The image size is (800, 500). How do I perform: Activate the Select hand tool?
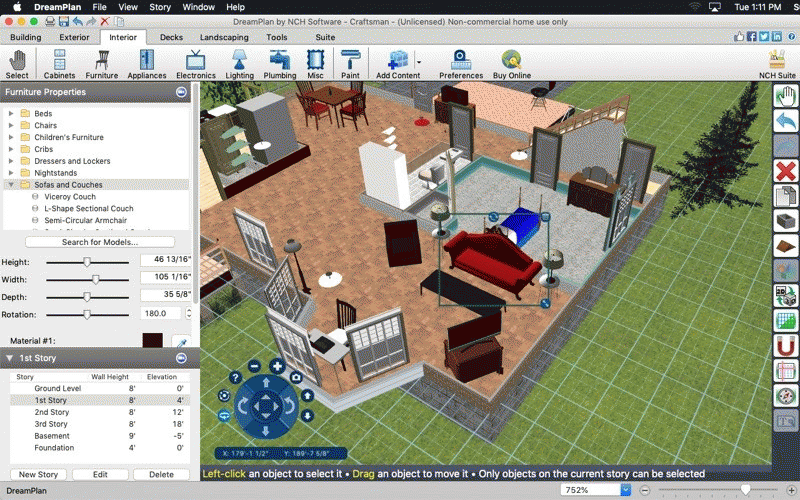(17, 64)
